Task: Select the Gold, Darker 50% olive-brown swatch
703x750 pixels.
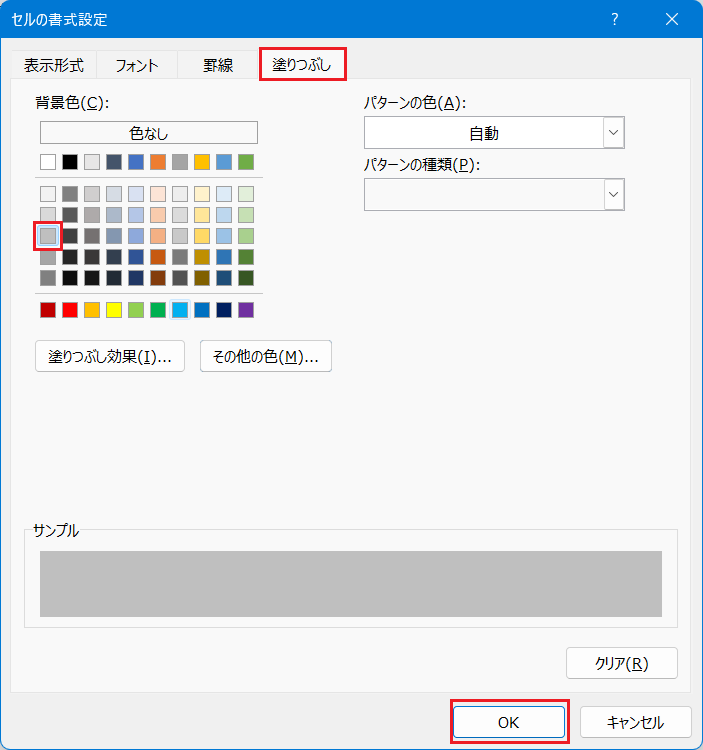Action: click(x=202, y=278)
